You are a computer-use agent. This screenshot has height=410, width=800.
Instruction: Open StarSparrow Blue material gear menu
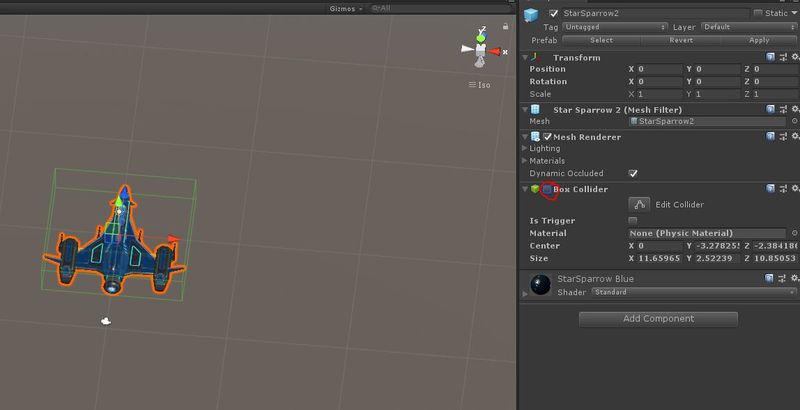point(795,278)
